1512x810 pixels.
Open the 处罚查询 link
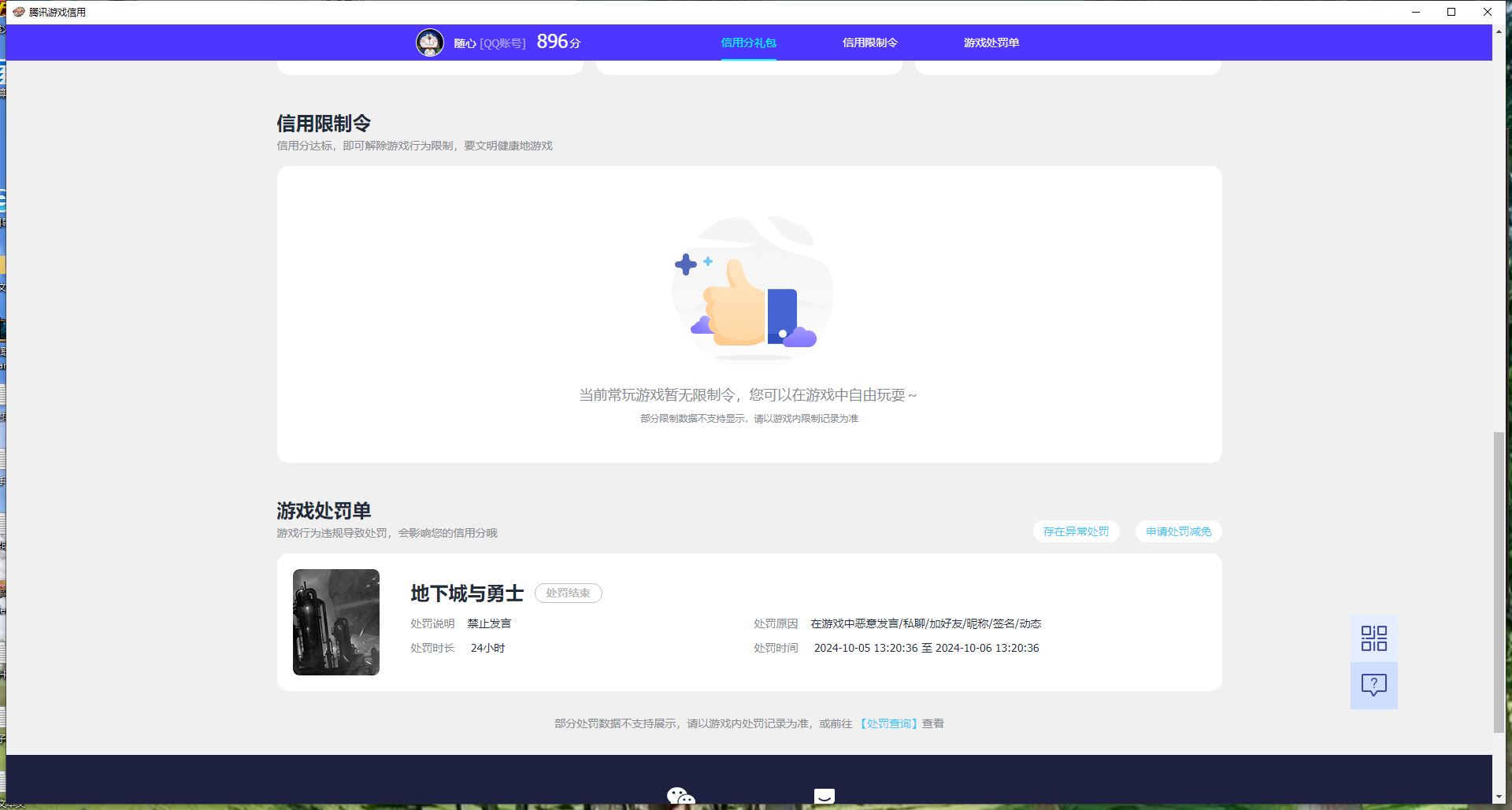pos(888,723)
